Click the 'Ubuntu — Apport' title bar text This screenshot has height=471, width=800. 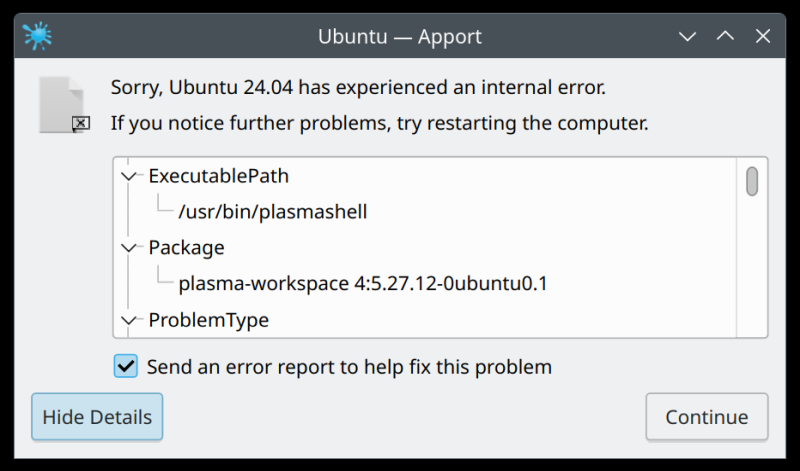[399, 37]
